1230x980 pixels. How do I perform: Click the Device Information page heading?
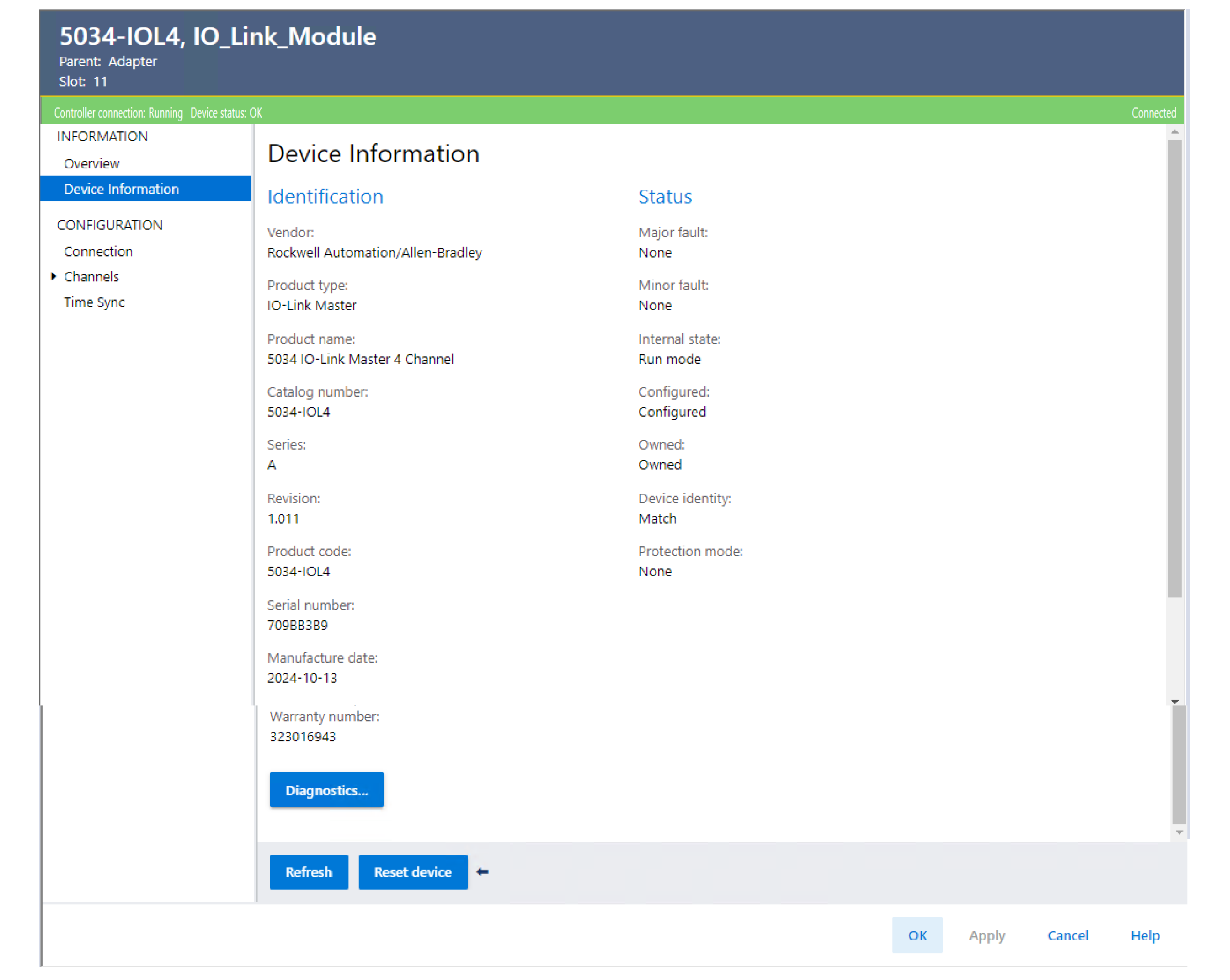click(373, 154)
